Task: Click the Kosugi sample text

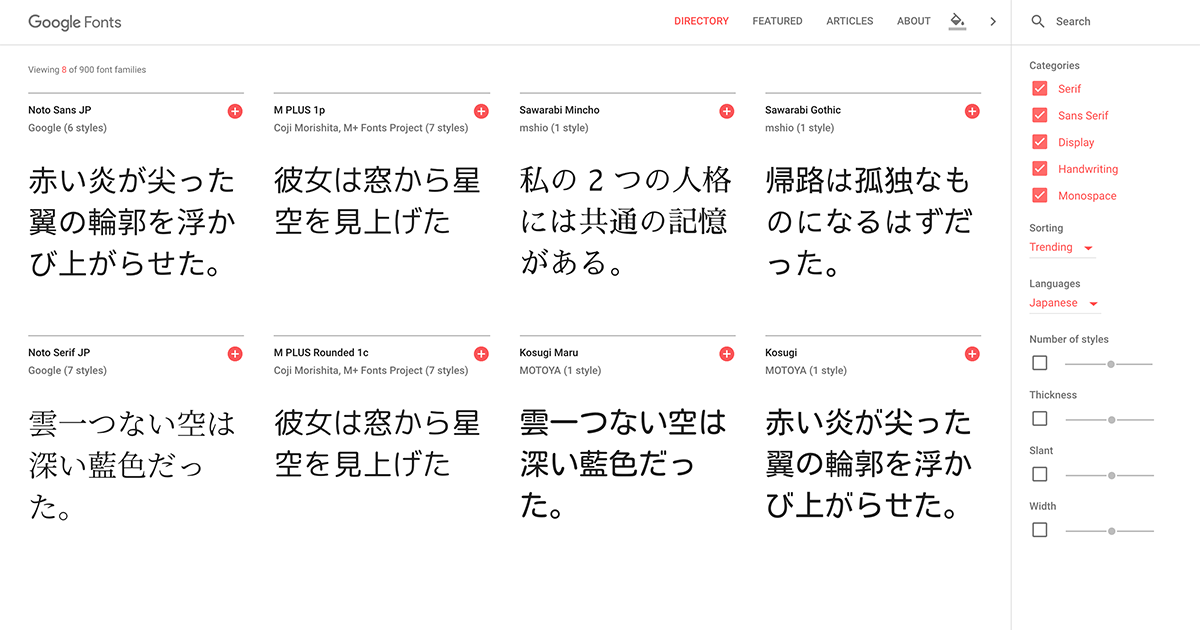Action: tap(868, 465)
